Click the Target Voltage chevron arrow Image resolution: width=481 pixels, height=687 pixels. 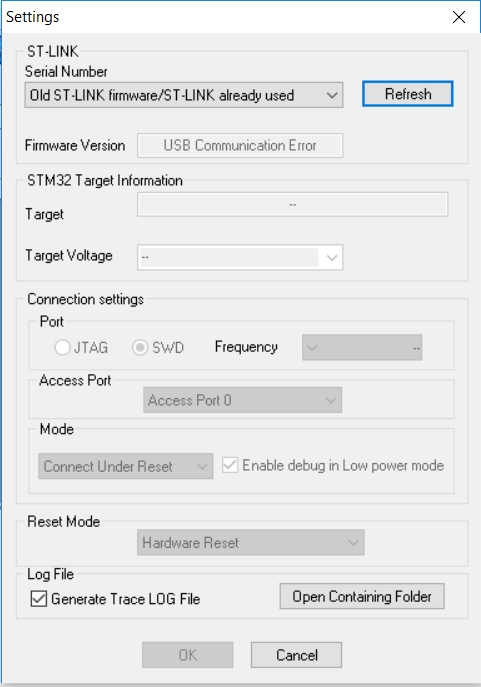pyautogui.click(x=332, y=257)
